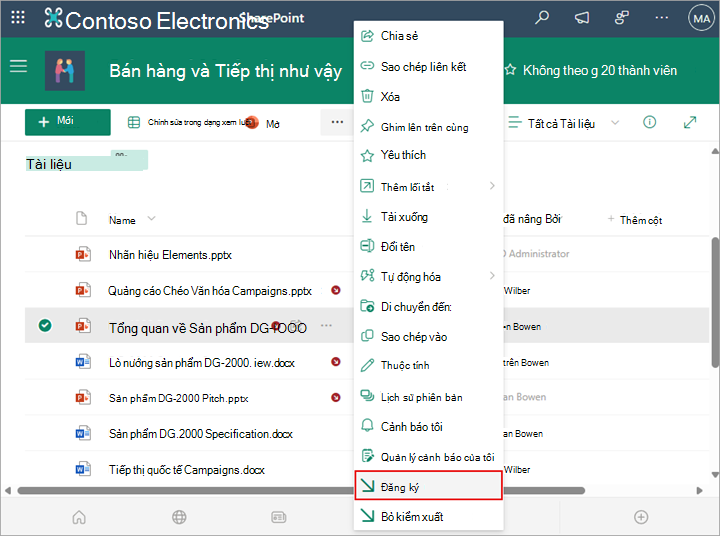Image resolution: width=720 pixels, height=536 pixels.
Task: Open Nhãn hiệu Elements.pptx file link
Action: point(170,255)
